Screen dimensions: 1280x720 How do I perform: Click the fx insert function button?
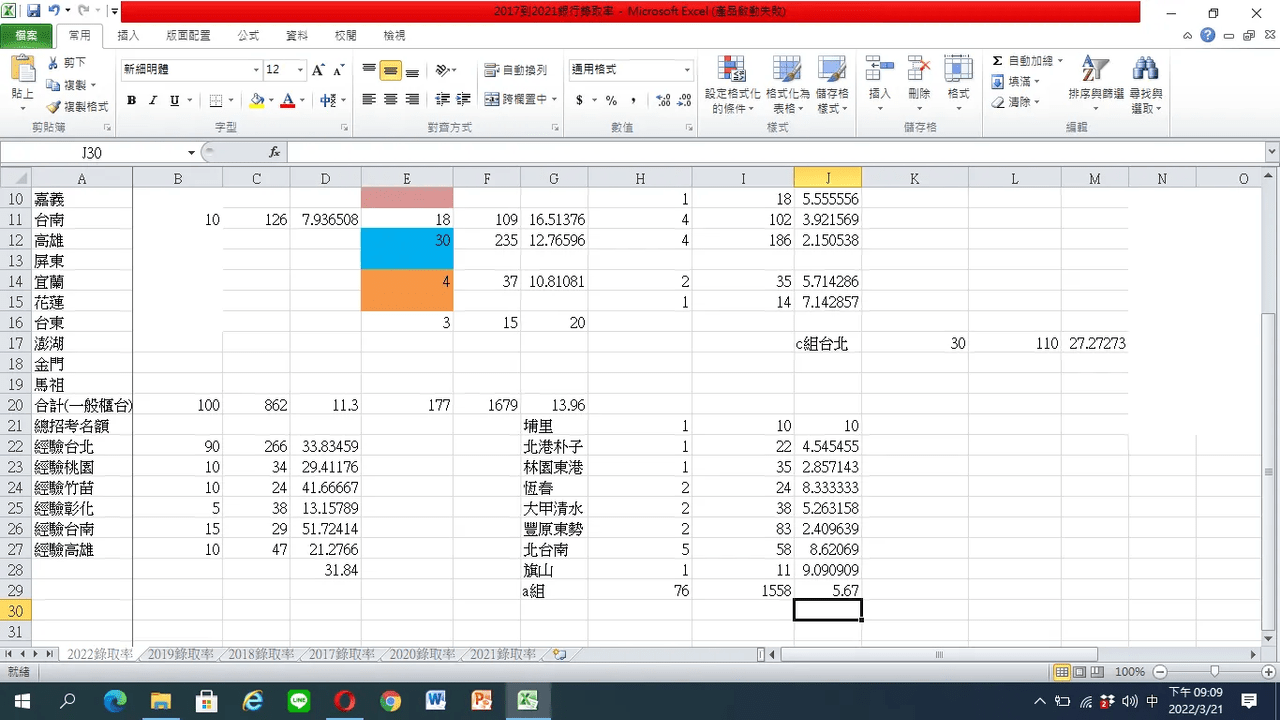pyautogui.click(x=274, y=152)
